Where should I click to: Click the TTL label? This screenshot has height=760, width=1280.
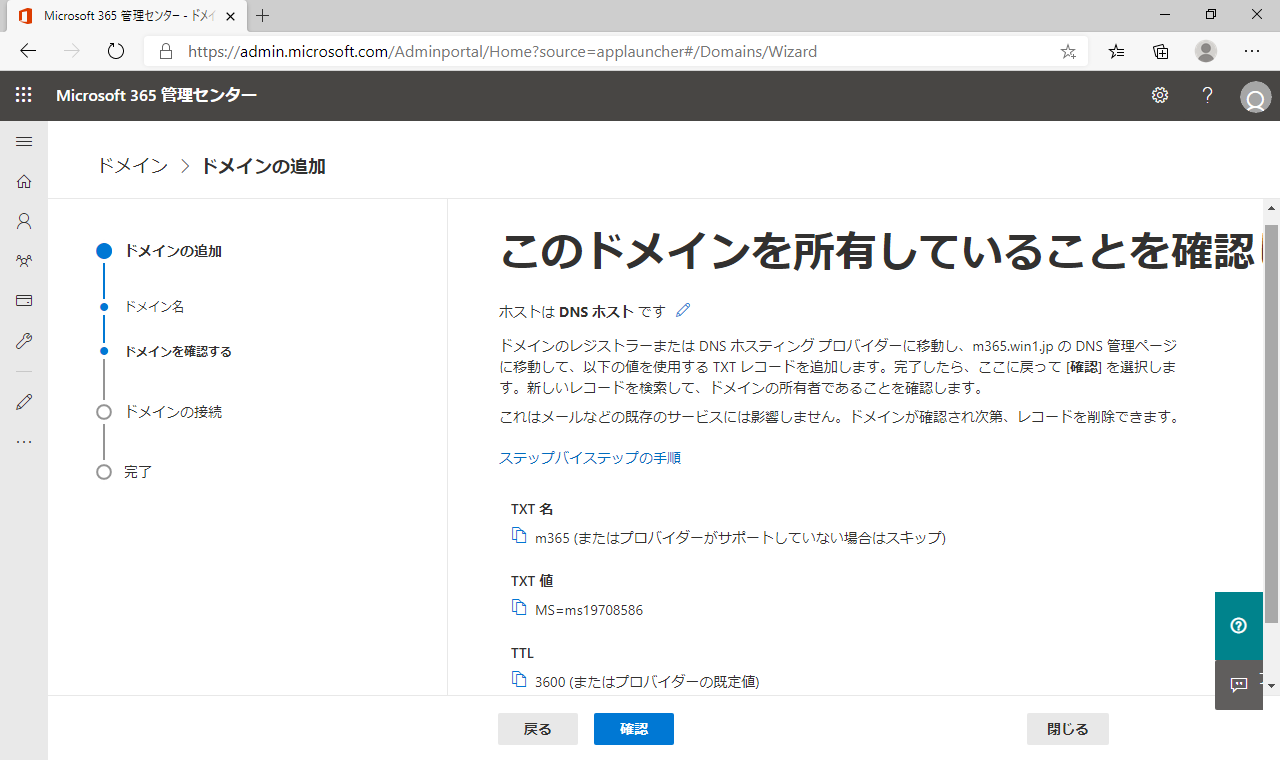[x=522, y=653]
